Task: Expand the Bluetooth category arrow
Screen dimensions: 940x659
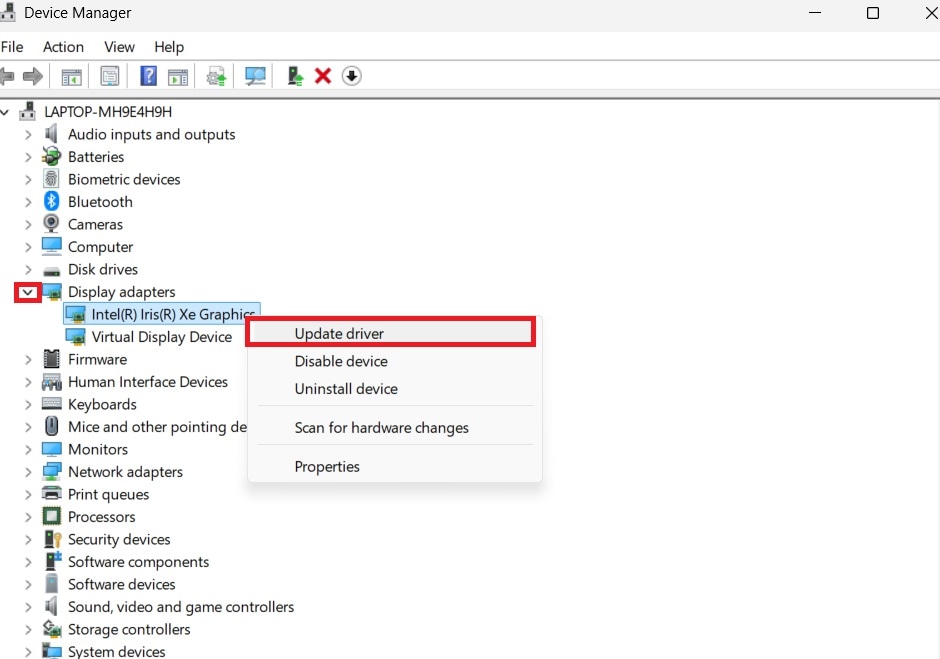Action: 28,202
